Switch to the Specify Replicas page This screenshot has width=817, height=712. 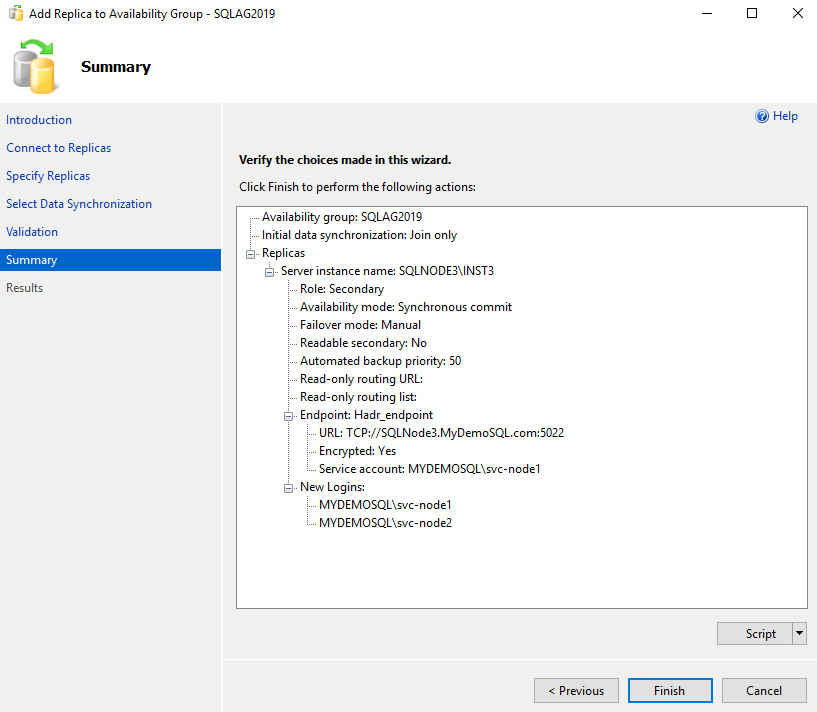click(x=48, y=176)
